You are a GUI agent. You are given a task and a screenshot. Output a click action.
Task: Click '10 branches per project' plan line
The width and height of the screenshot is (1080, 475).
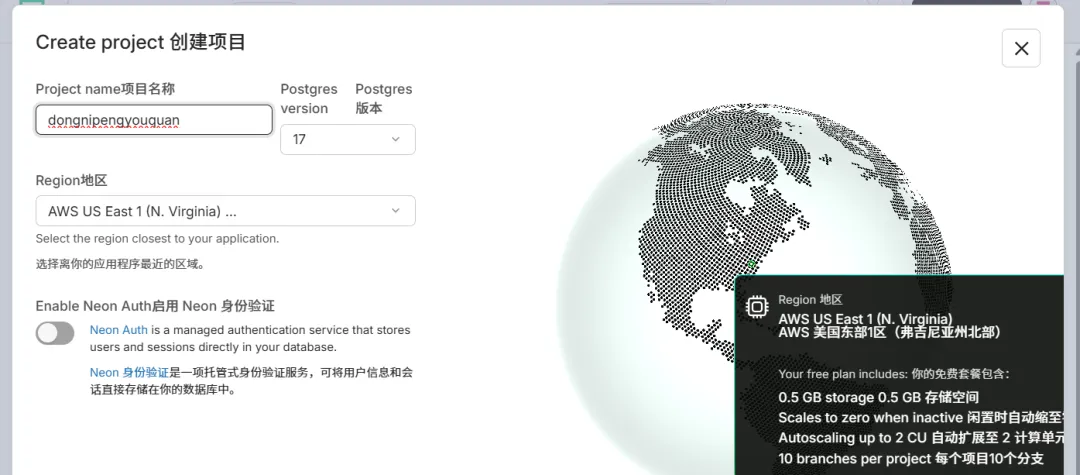tap(911, 458)
